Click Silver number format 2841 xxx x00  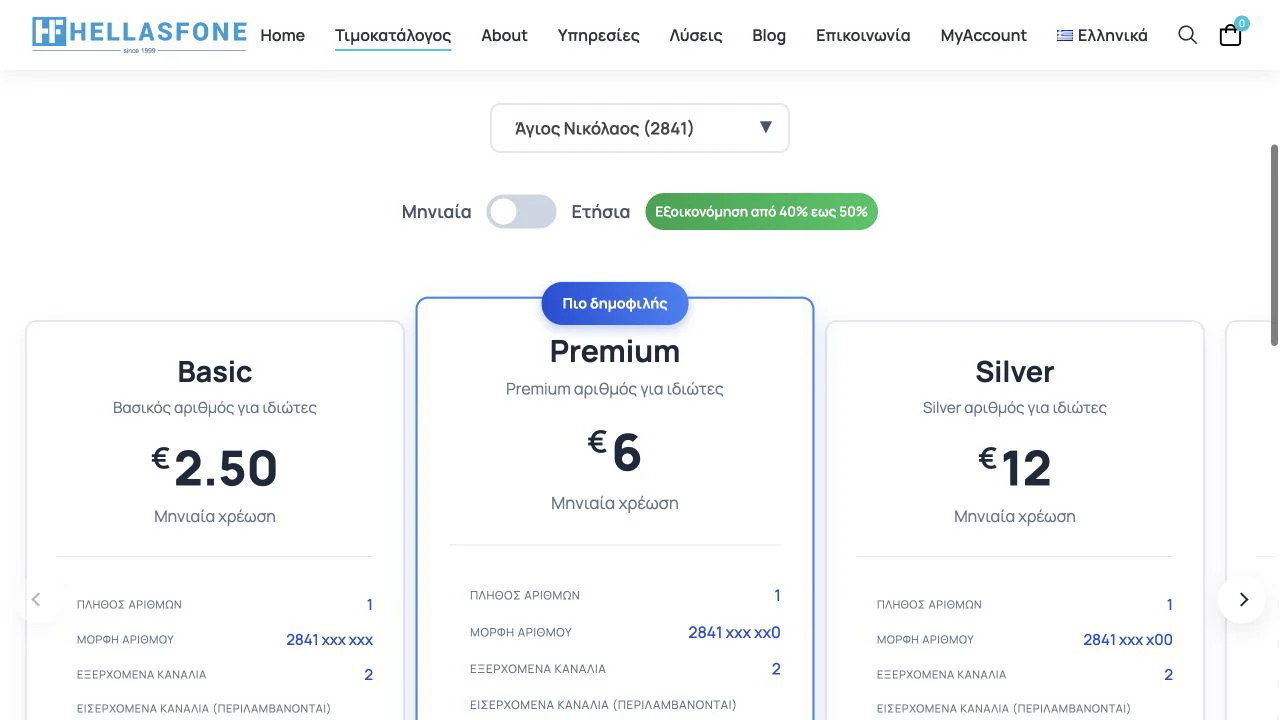pos(1128,639)
